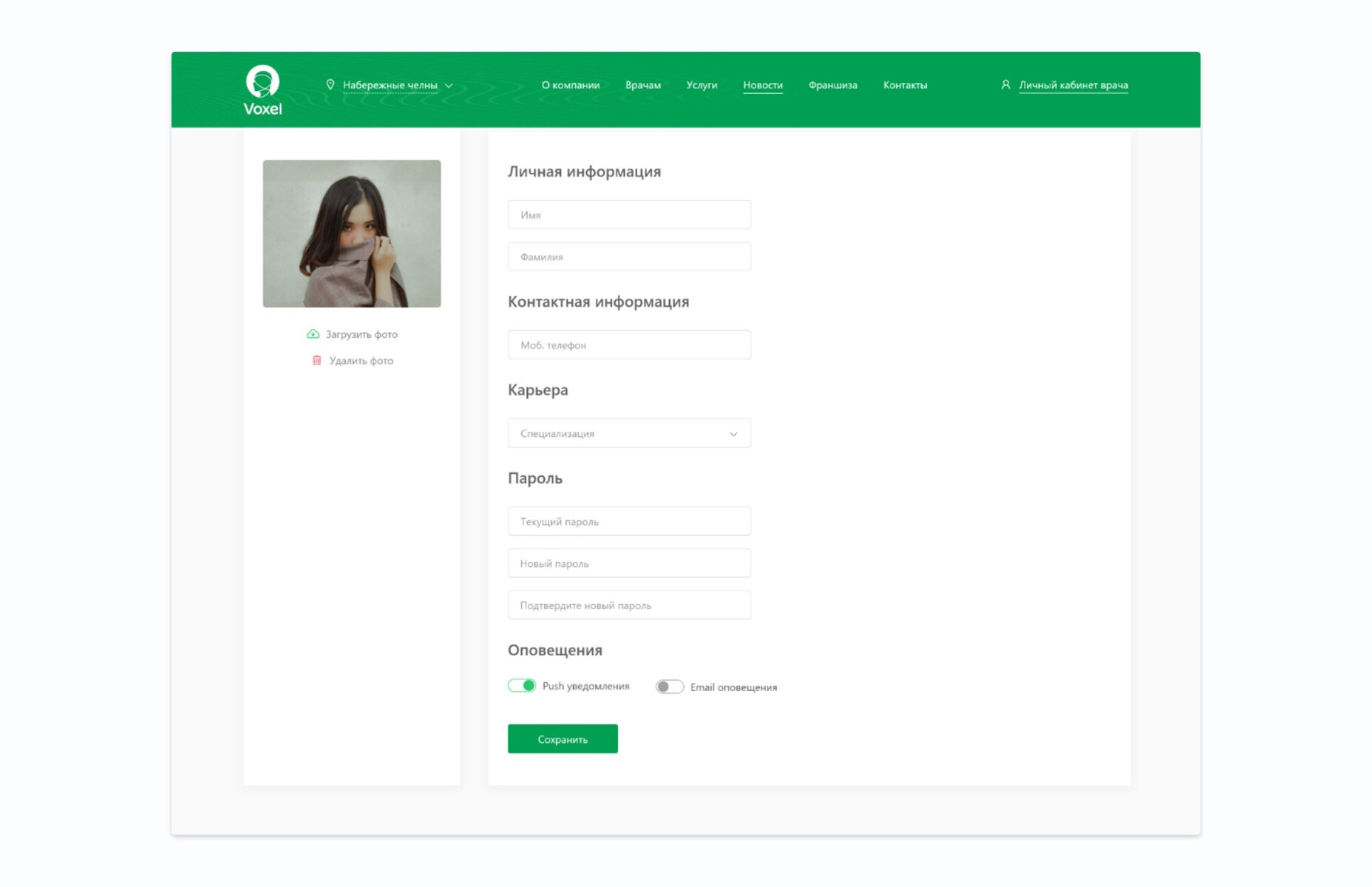Click the user profile icon
This screenshot has width=1372, height=887.
[1005, 85]
